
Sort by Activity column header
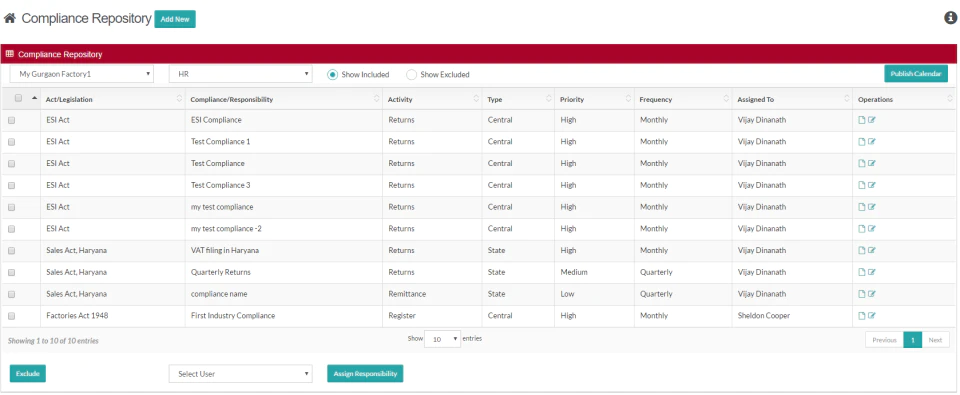[432, 99]
